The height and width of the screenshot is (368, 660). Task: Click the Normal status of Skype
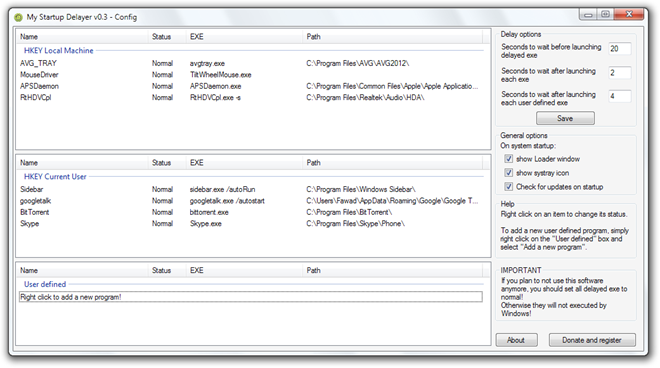pyautogui.click(x=162, y=224)
